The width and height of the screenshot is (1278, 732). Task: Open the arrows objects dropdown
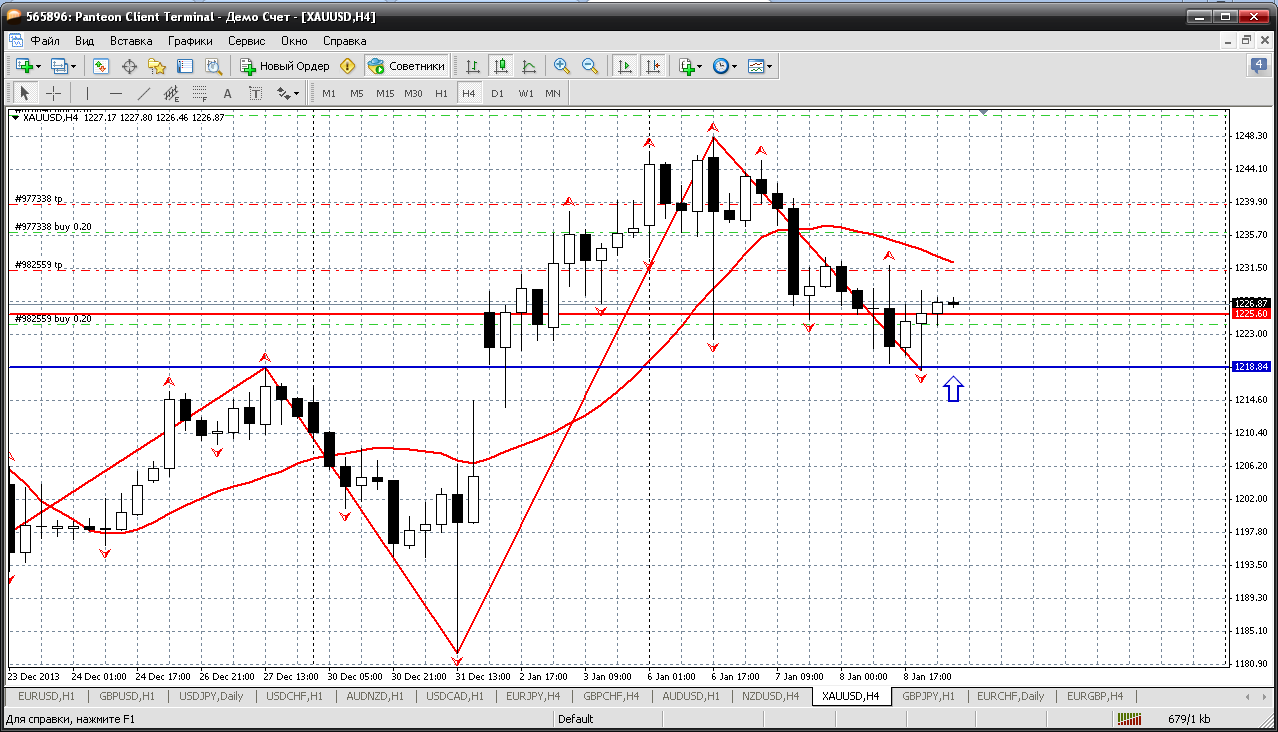(x=288, y=93)
